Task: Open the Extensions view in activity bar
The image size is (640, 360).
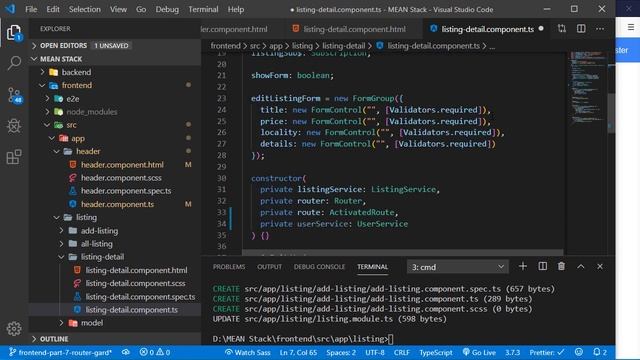Action: click(x=14, y=157)
